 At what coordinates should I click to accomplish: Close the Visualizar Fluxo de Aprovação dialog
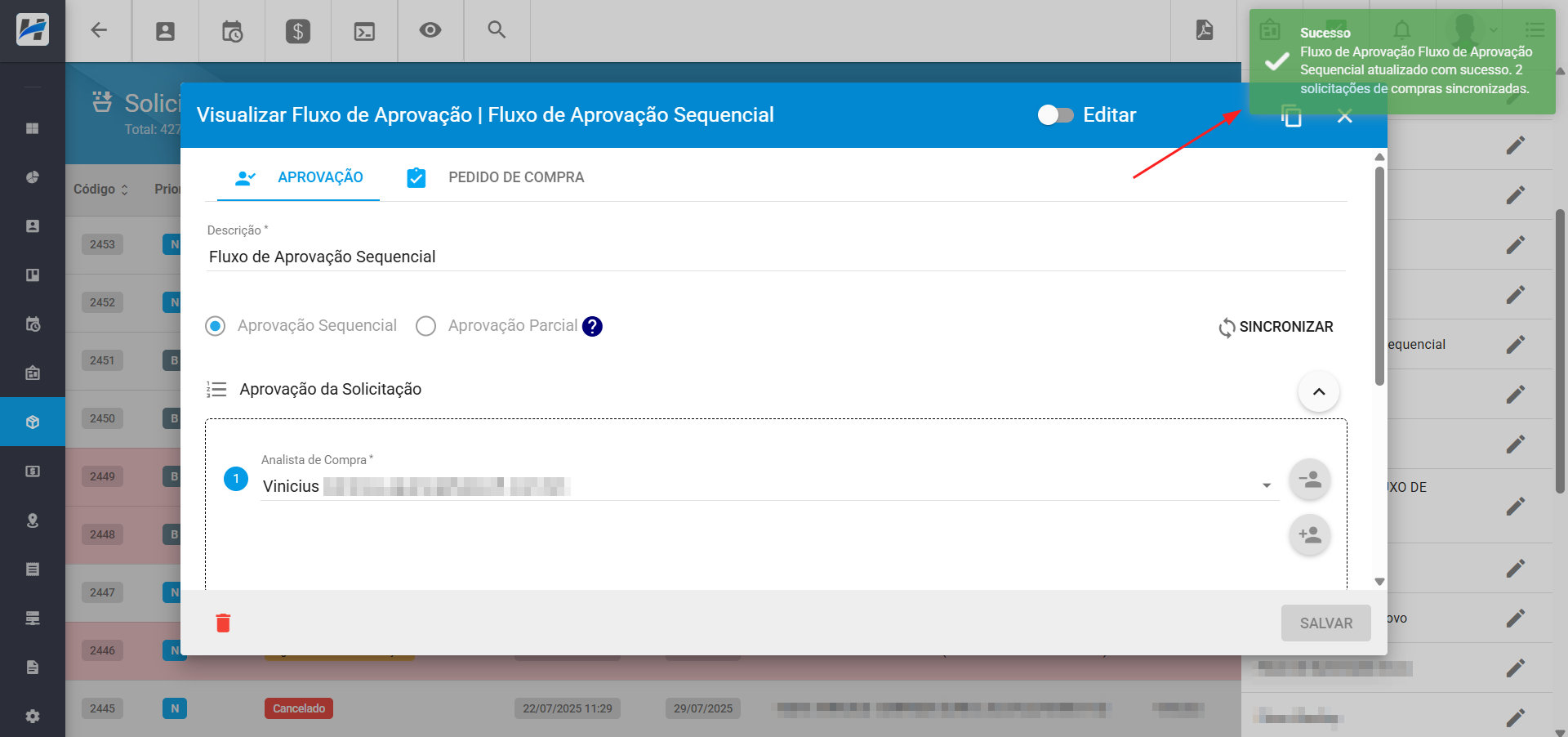point(1345,116)
